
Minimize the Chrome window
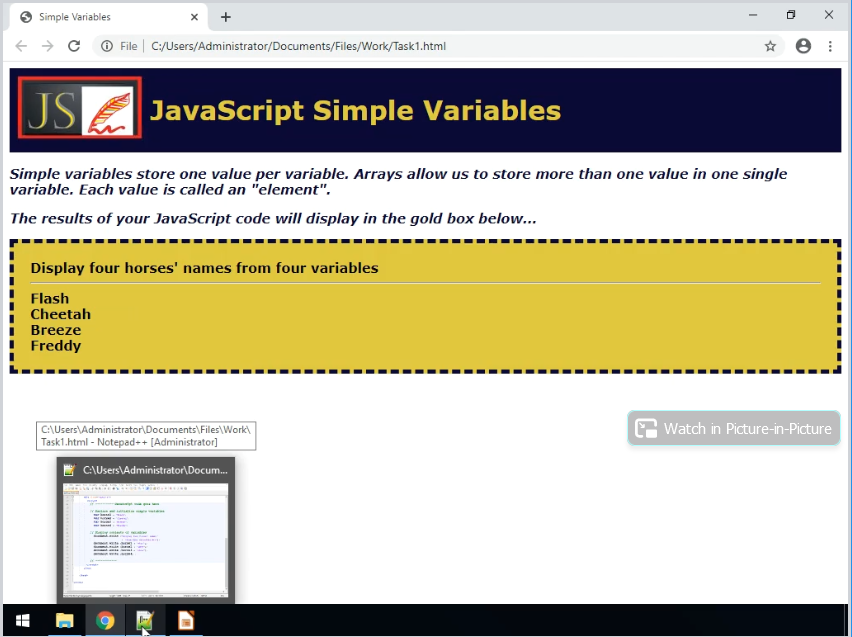click(x=753, y=15)
